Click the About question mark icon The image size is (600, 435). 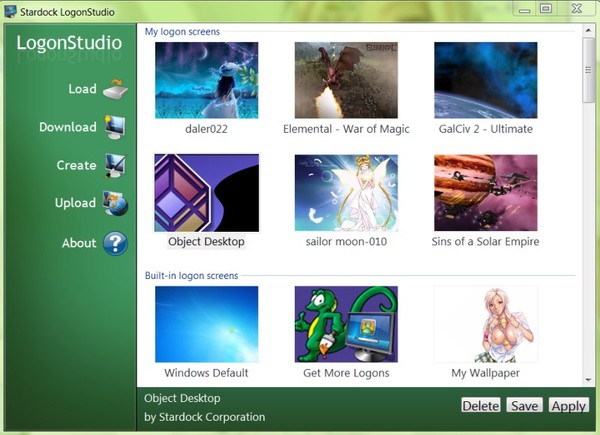pos(115,243)
